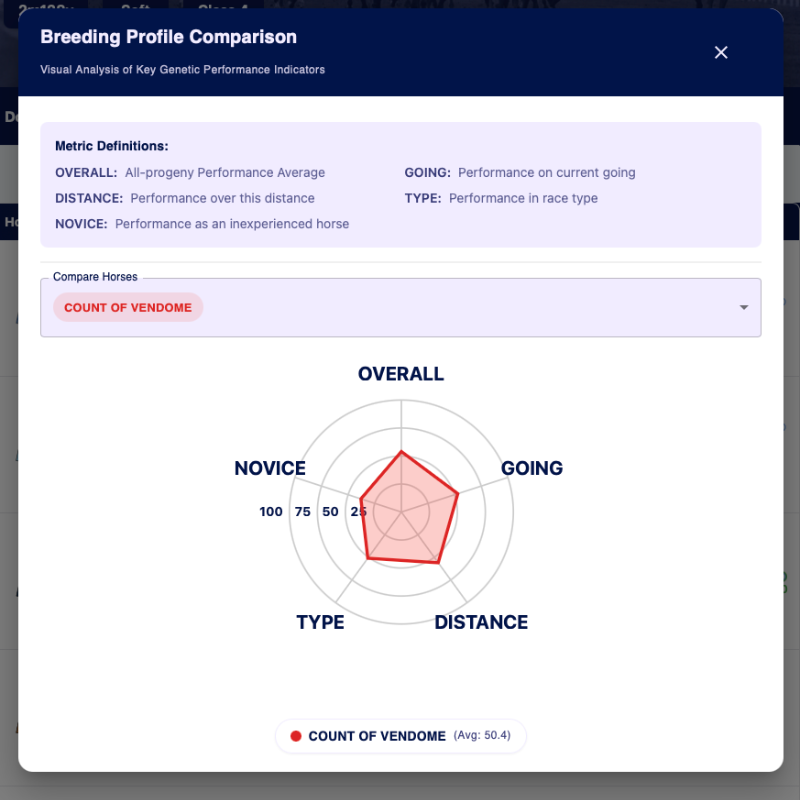Click the NOVICE axis label on the radar chart
The image size is (800, 800).
coord(270,468)
